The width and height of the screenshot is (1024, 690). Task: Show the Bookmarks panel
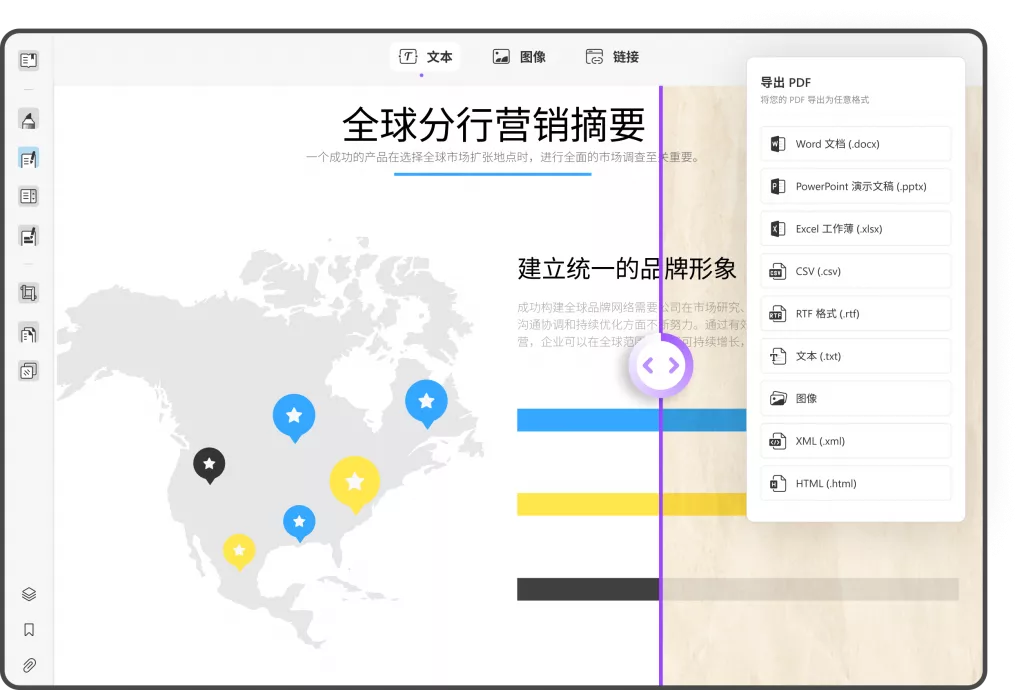(x=29, y=630)
